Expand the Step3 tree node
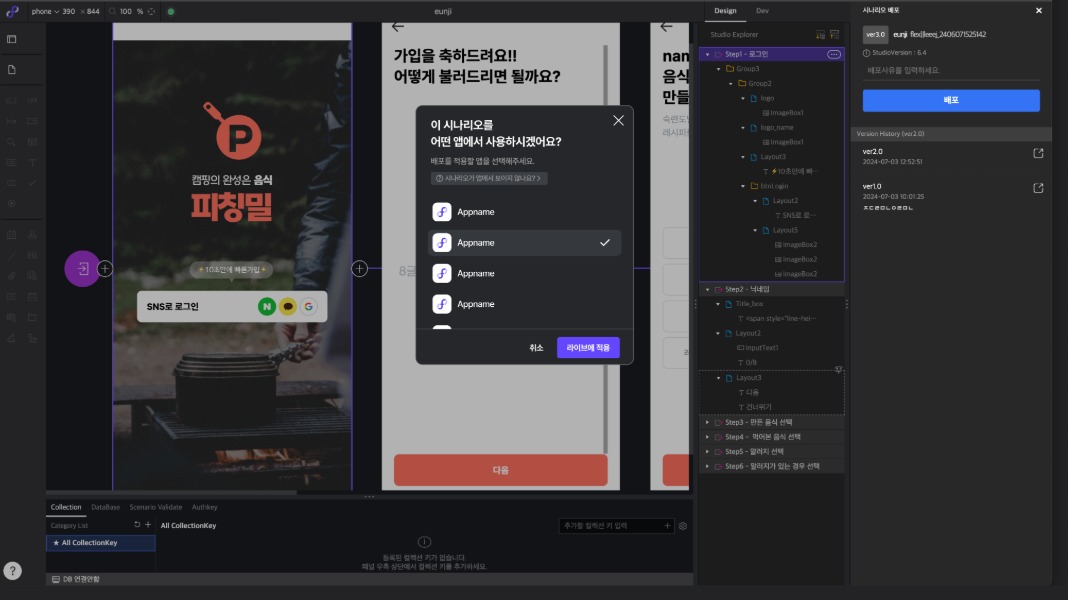The width and height of the screenshot is (1068, 600). pyautogui.click(x=707, y=422)
